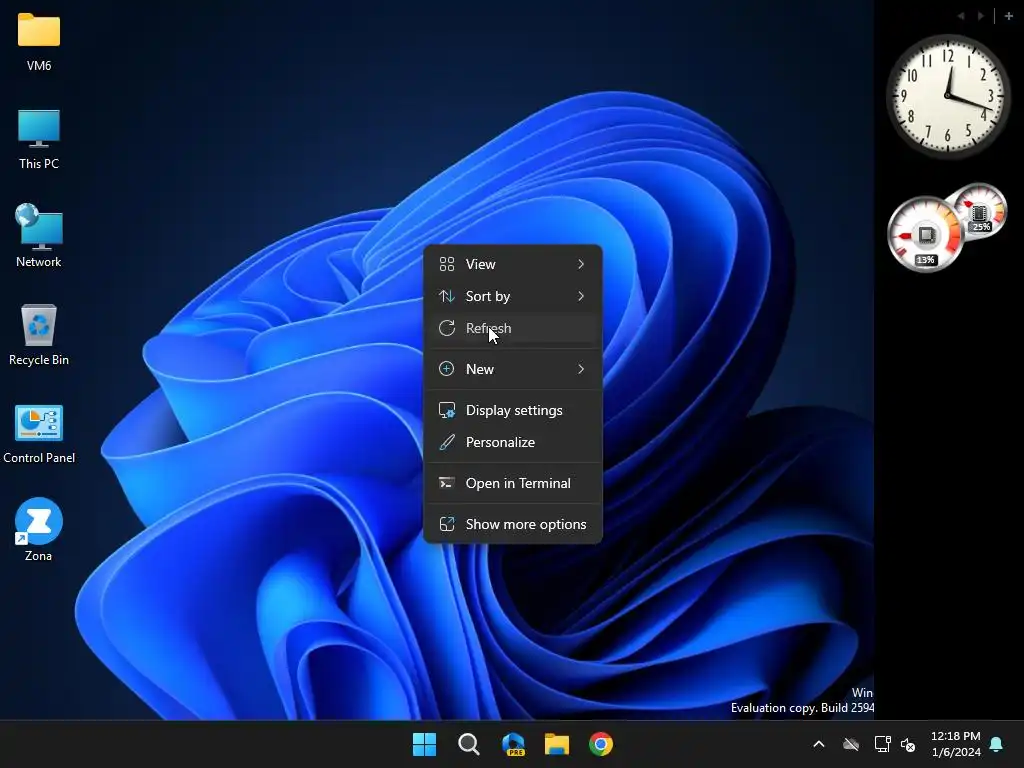Expand the New submenu arrow
This screenshot has height=768, width=1024.
point(581,369)
